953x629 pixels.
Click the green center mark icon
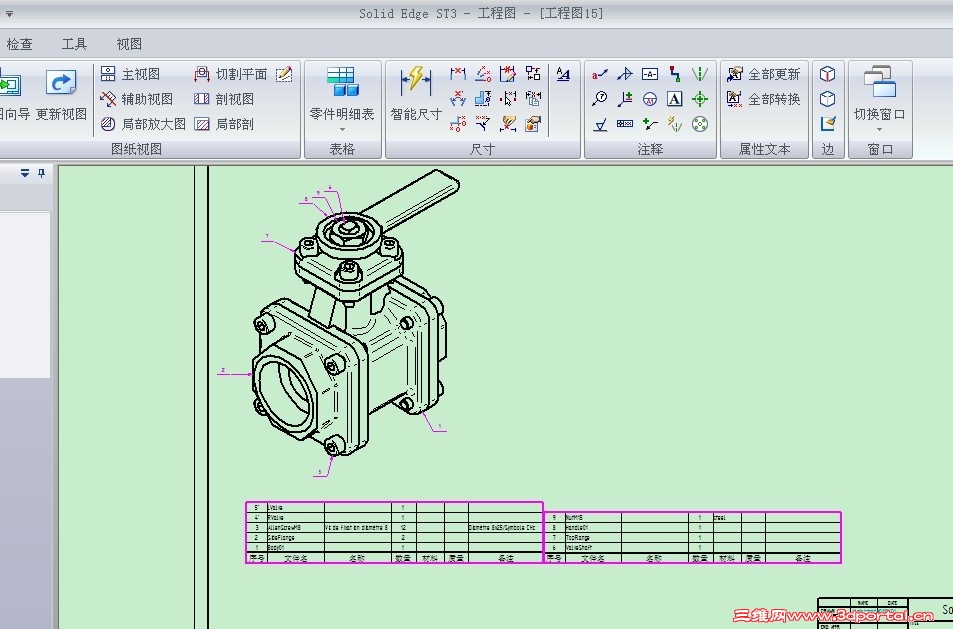(x=700, y=99)
